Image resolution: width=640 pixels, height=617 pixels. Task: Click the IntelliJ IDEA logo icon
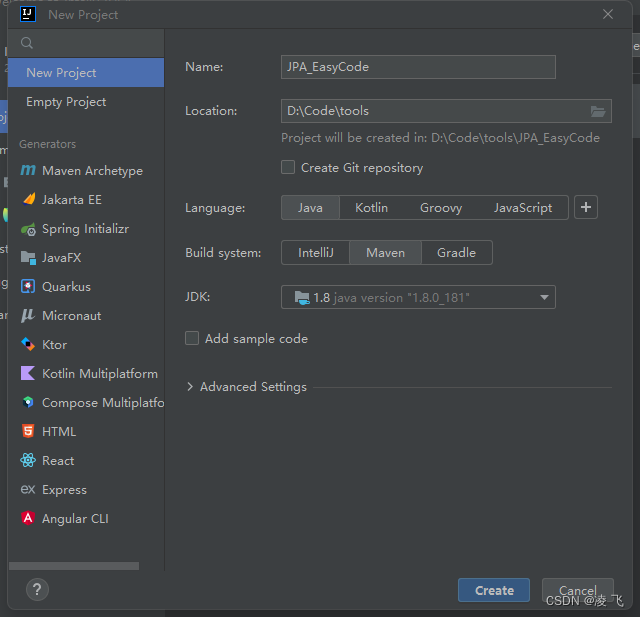[28, 14]
